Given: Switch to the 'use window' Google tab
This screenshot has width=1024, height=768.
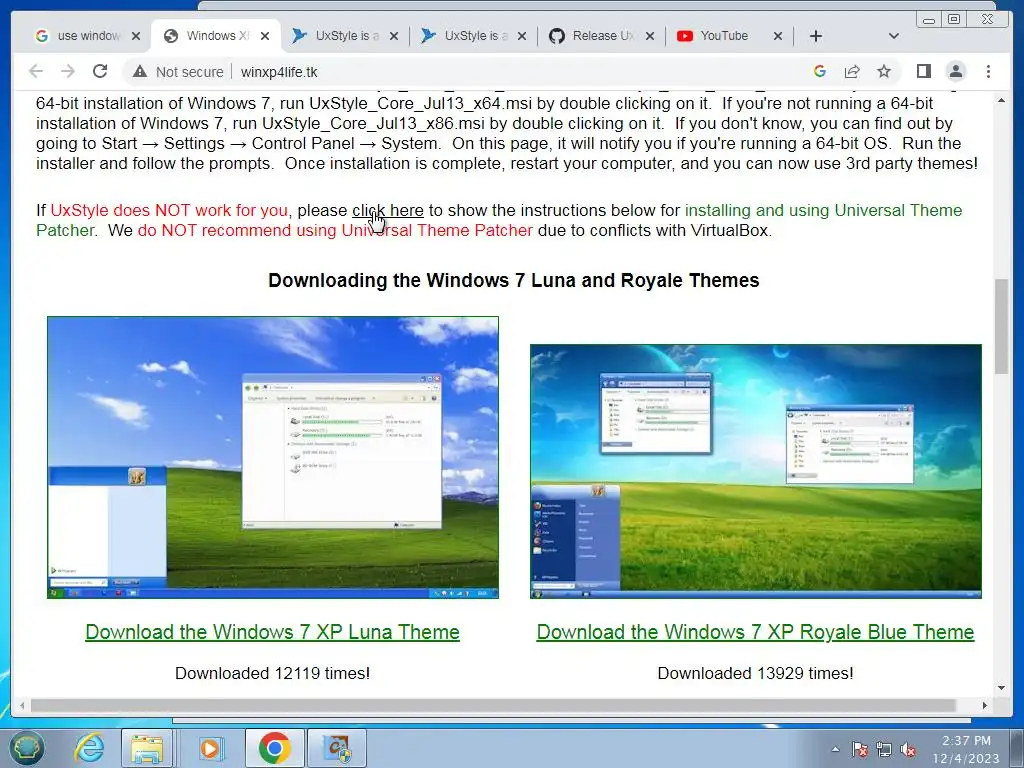Looking at the screenshot, I should pyautogui.click(x=88, y=36).
